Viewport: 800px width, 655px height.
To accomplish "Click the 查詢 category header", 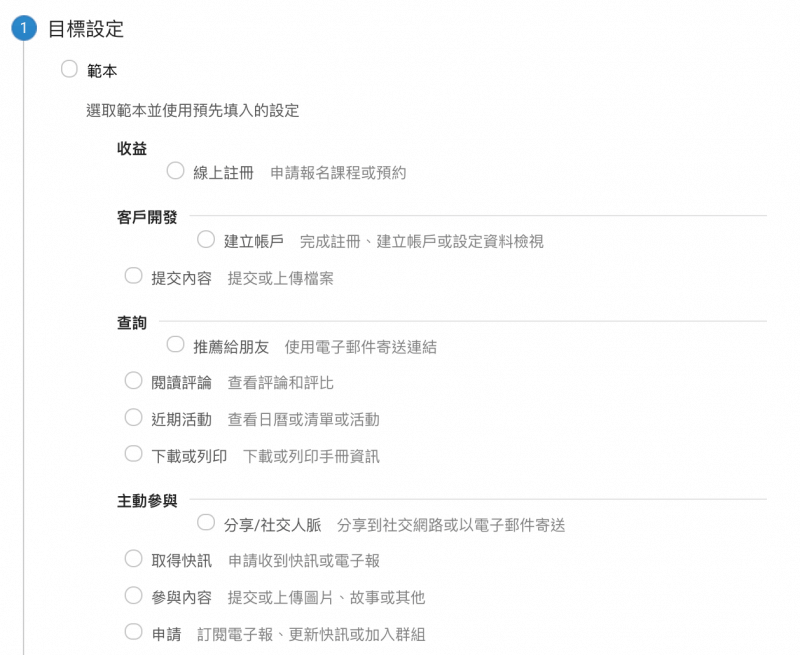I will click(x=129, y=322).
